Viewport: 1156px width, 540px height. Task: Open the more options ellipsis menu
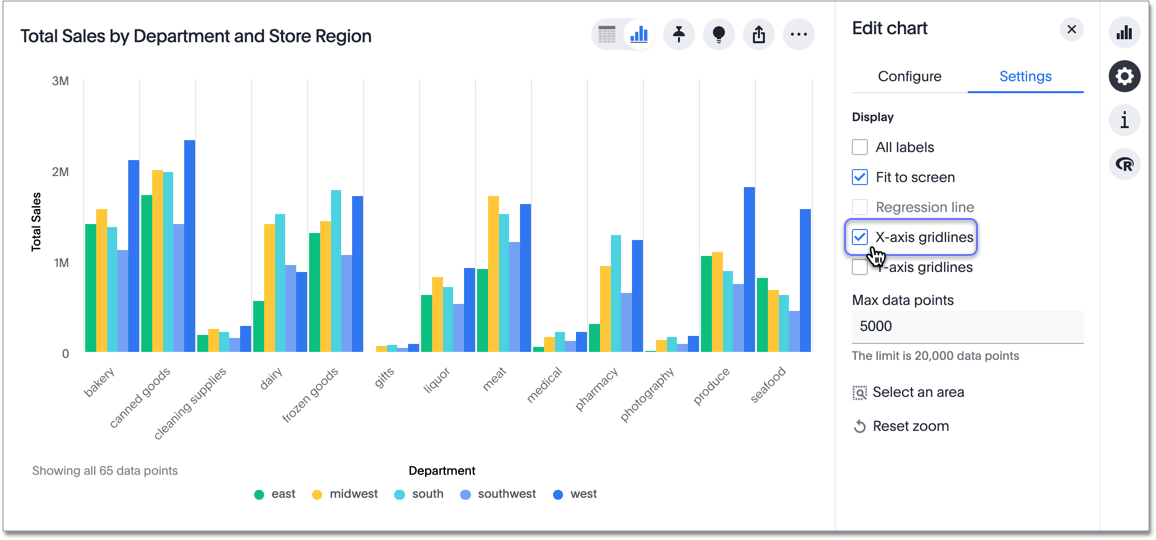point(798,35)
